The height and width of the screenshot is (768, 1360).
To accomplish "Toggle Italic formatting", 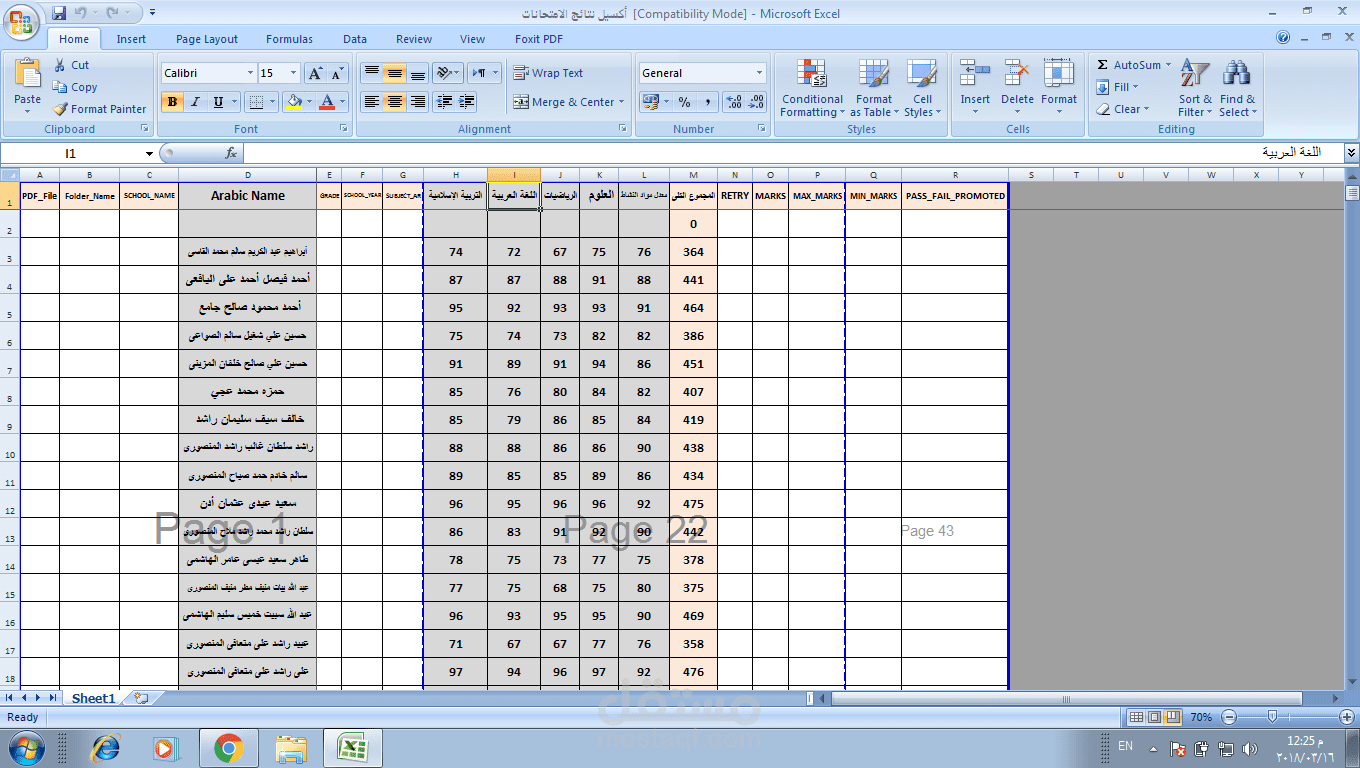I will (x=195, y=102).
